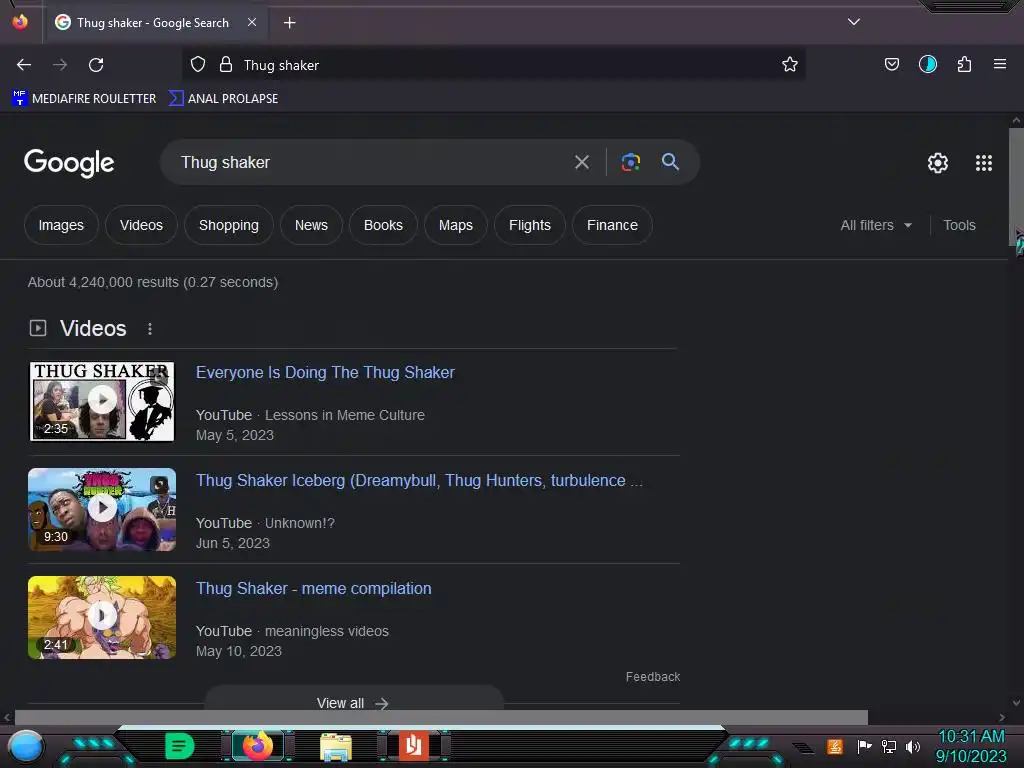Image resolution: width=1024 pixels, height=768 pixels.
Task: Play the 9:30 iceberg video thumbnail
Action: tap(102, 509)
